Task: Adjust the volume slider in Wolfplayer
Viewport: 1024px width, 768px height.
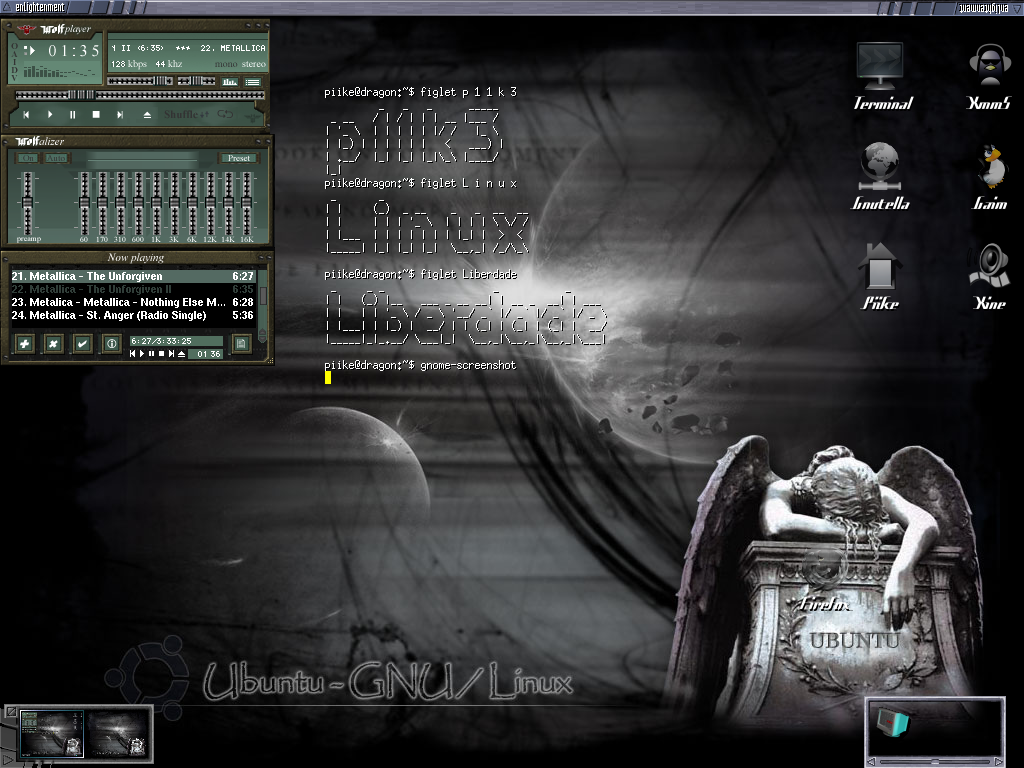Action: pos(140,81)
